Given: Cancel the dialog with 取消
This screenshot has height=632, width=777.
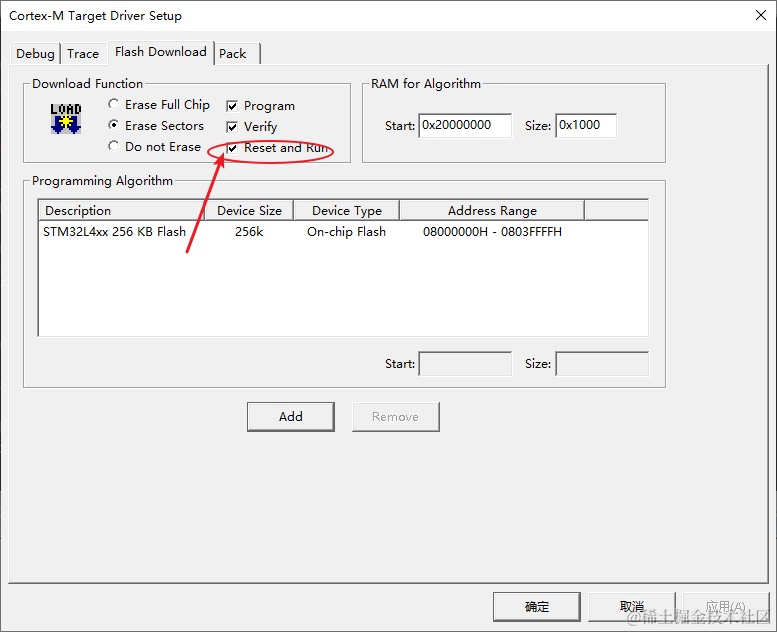Looking at the screenshot, I should click(632, 606).
